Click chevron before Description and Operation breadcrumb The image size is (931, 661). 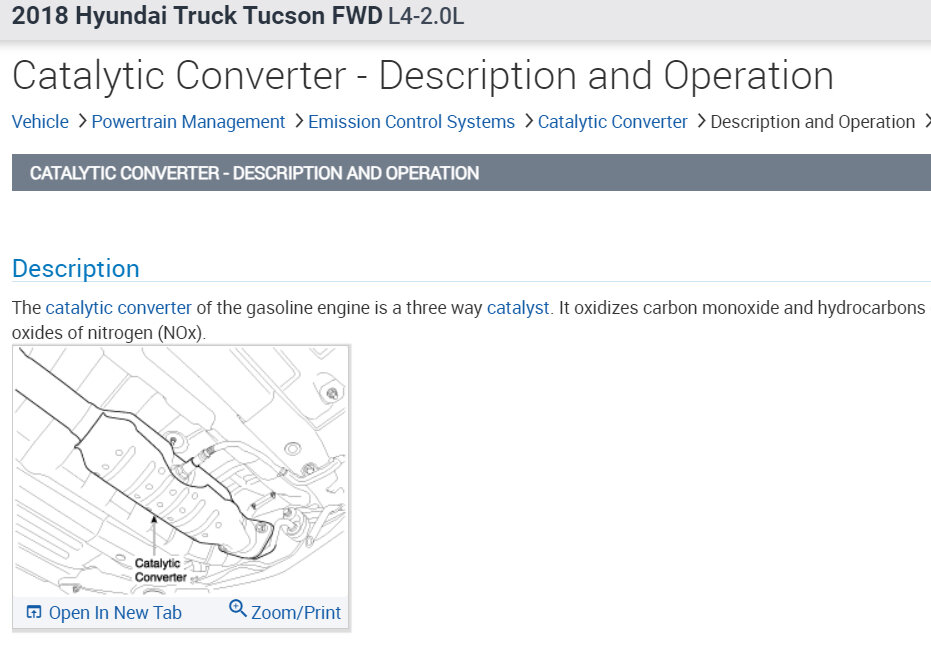click(701, 121)
